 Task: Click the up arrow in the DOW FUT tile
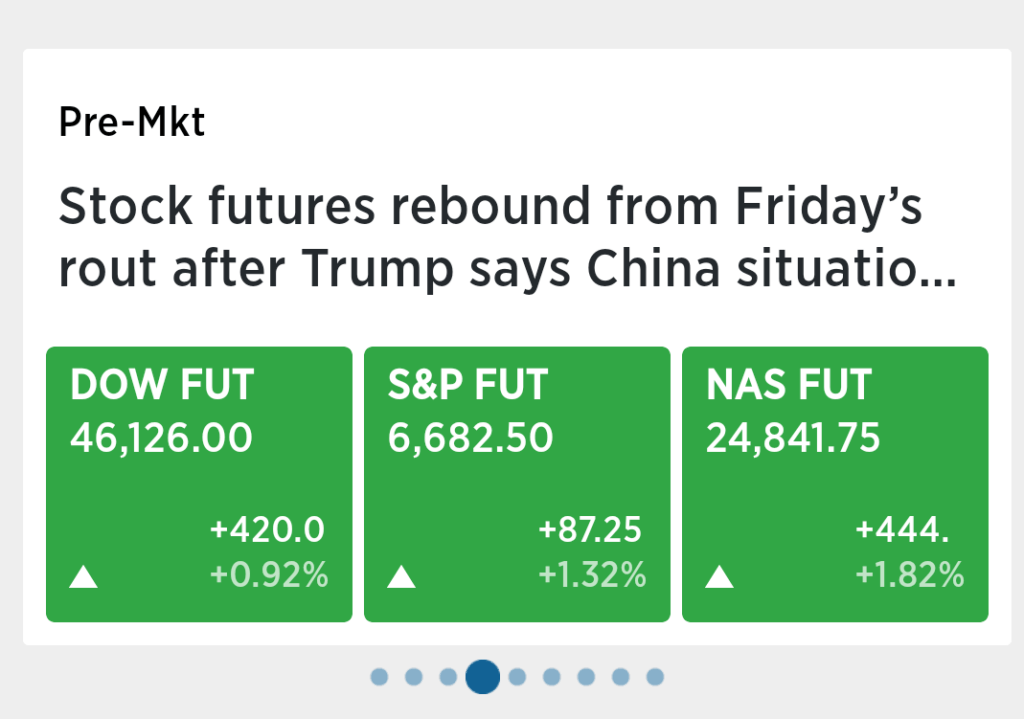84,577
